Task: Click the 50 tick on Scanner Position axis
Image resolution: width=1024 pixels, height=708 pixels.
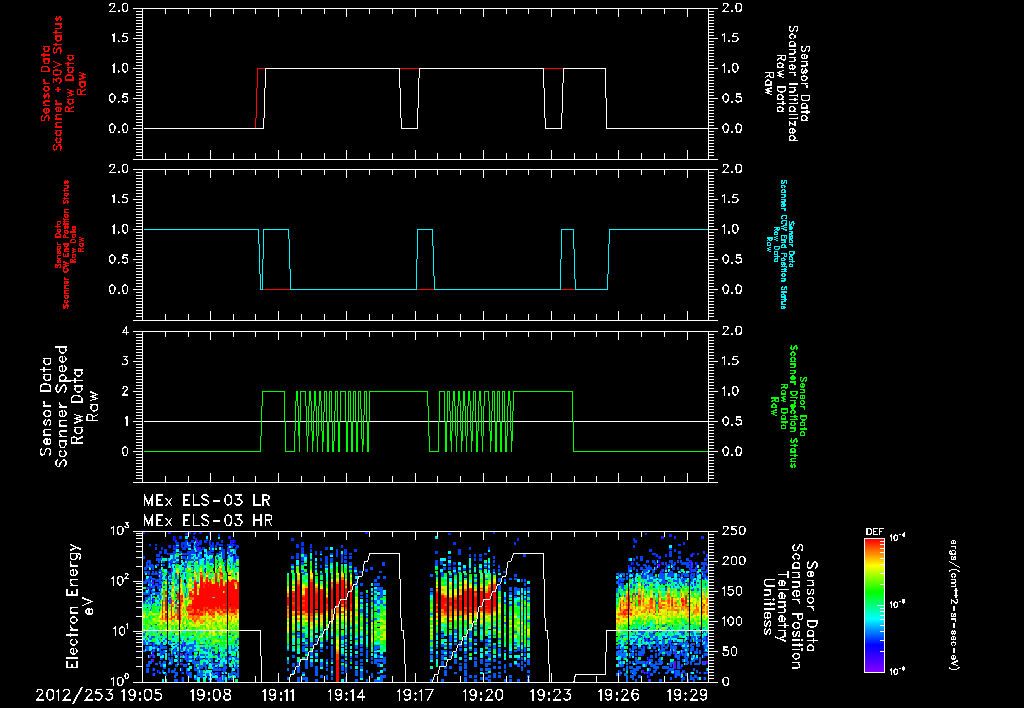Action: pyautogui.click(x=730, y=651)
